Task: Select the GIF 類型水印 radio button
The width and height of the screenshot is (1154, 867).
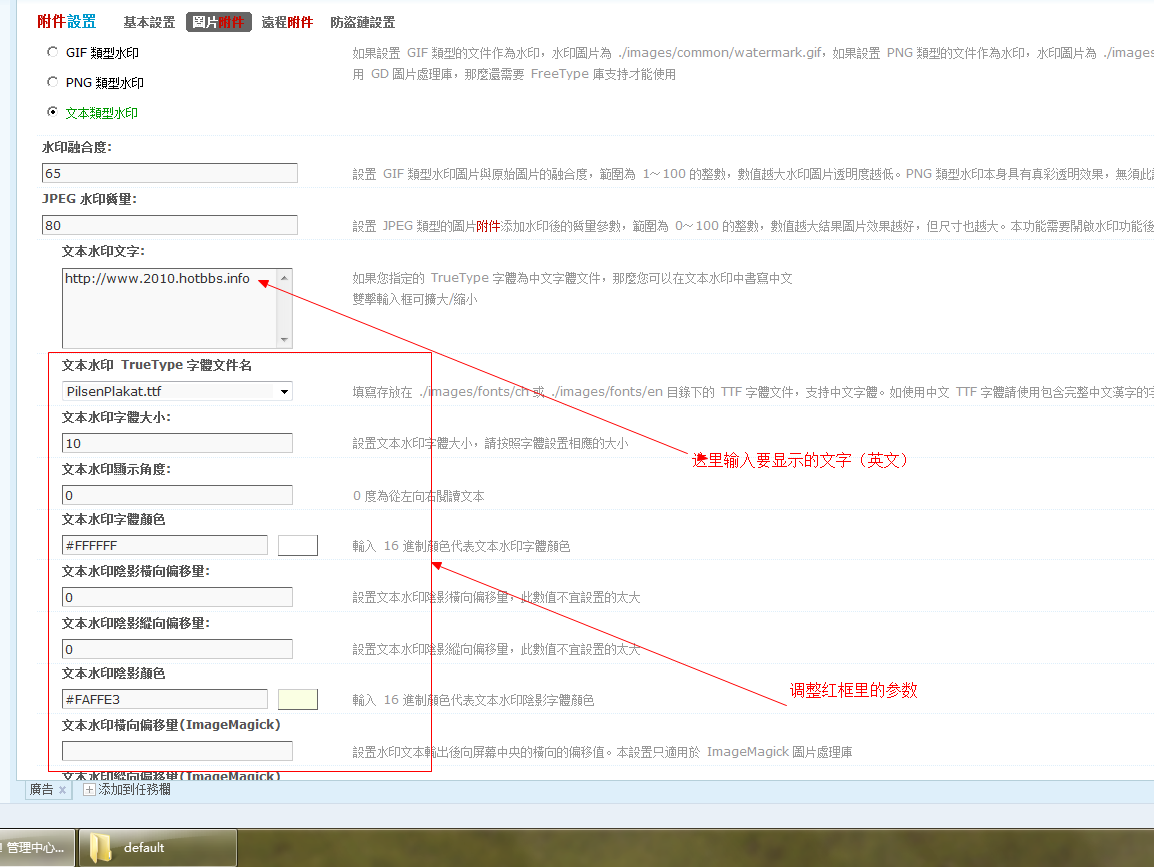Action: (52, 52)
